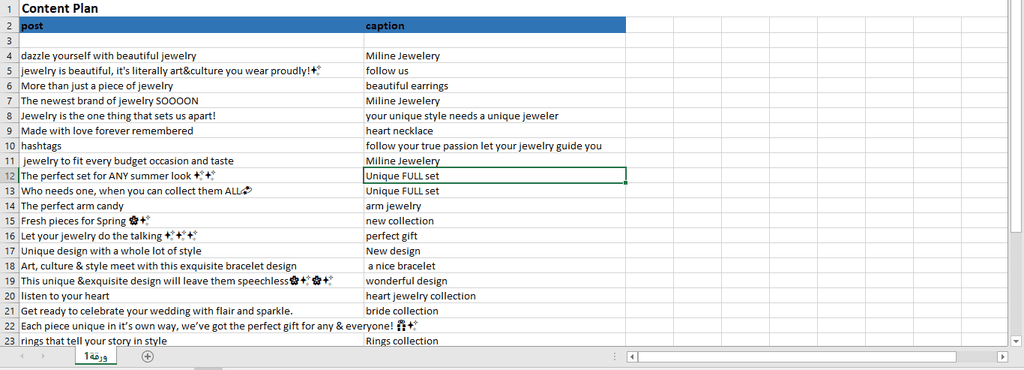Open the ورقة1 sheet tab
The height and width of the screenshot is (370, 1024).
tap(95, 356)
